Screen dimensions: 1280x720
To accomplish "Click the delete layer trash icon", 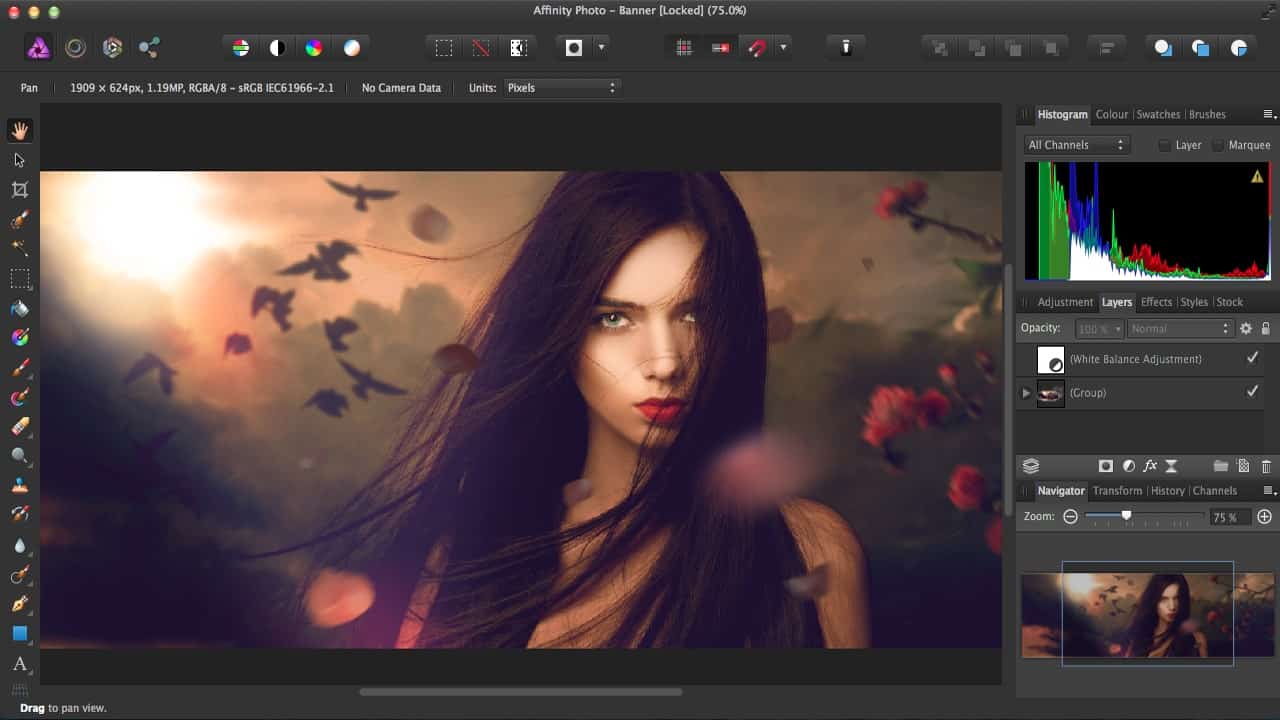I will pos(1264,466).
